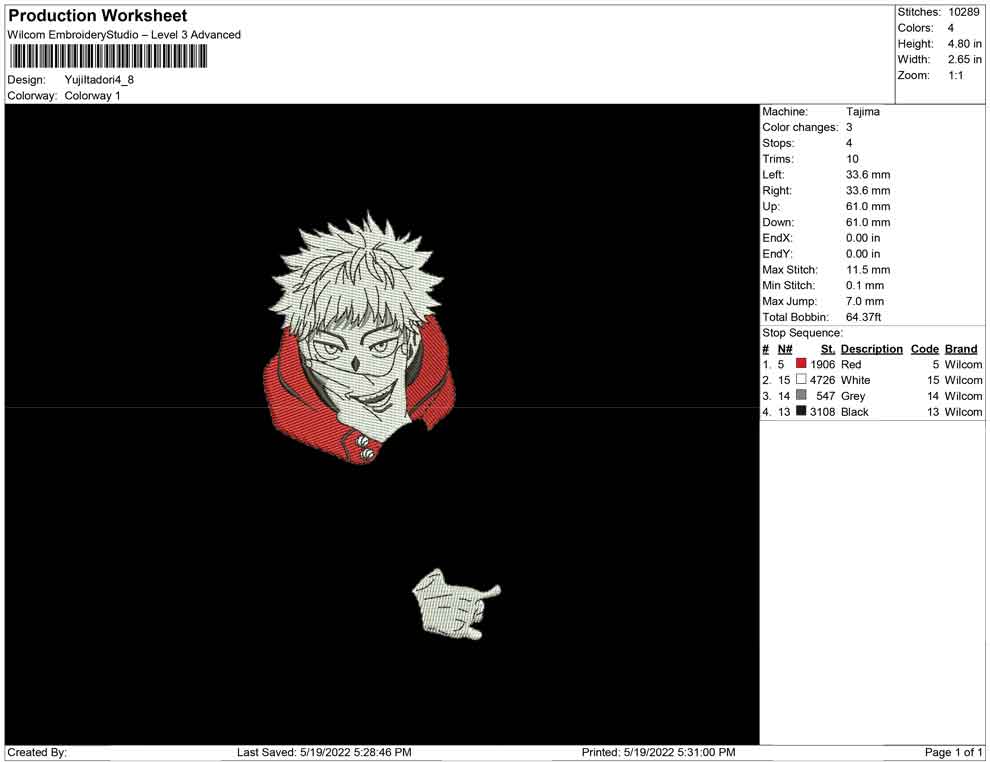The height and width of the screenshot is (762, 990).
Task: Click 'Printed: 5/19/2022 5:31:00 PM'
Action: 659,753
